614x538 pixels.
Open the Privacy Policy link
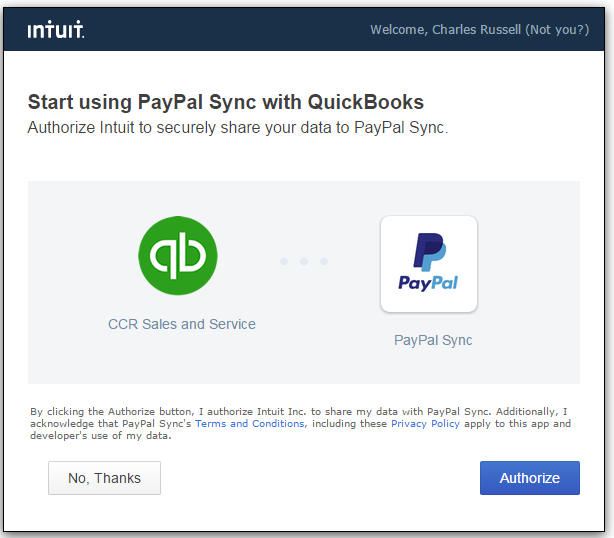click(x=425, y=424)
